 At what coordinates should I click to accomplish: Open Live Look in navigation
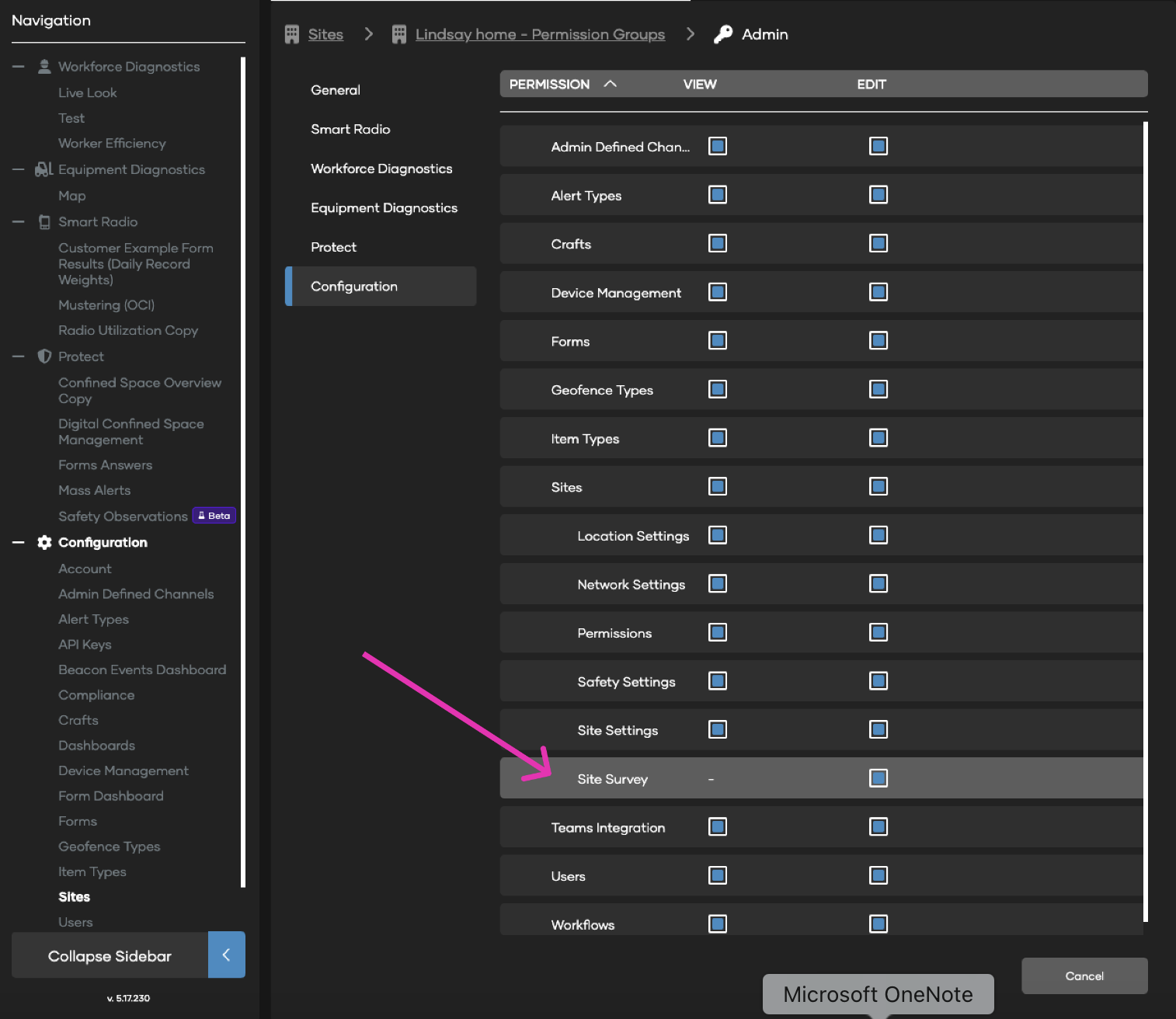point(88,92)
